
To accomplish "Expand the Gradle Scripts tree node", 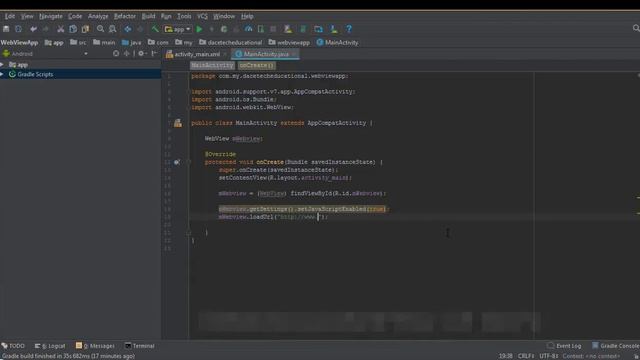I will (x=2, y=74).
